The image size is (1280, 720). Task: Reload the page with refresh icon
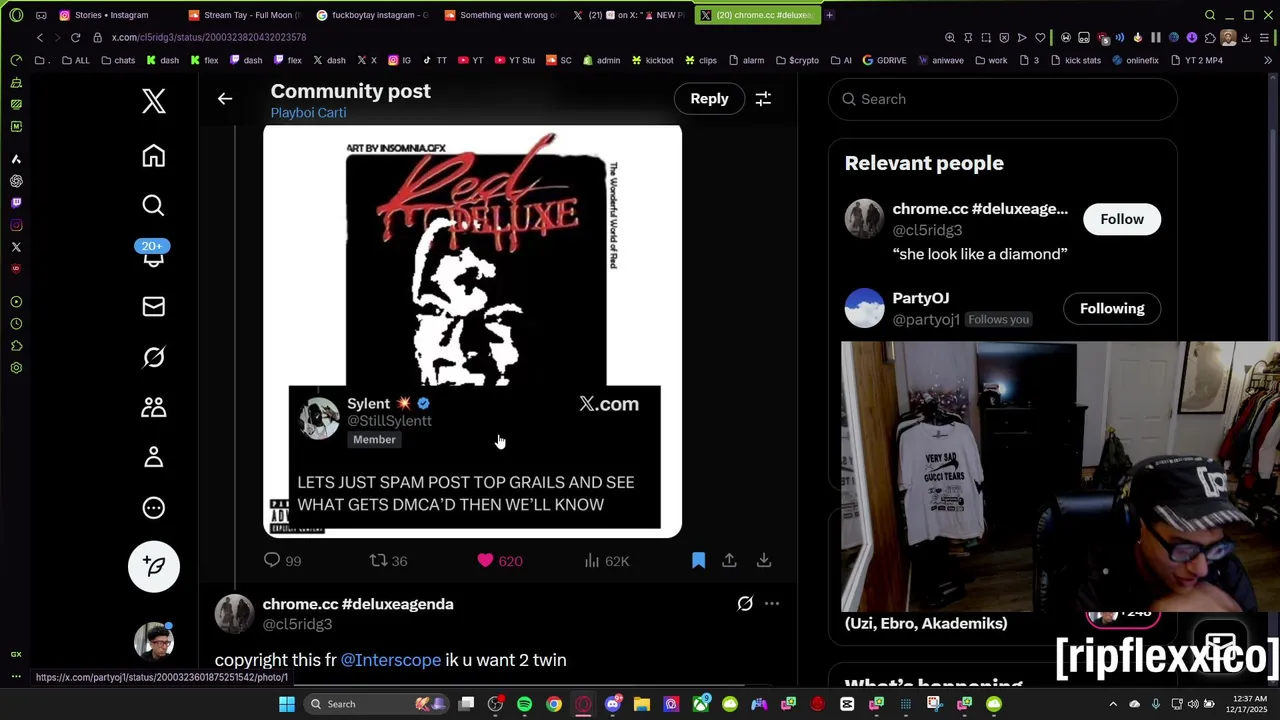tap(75, 37)
